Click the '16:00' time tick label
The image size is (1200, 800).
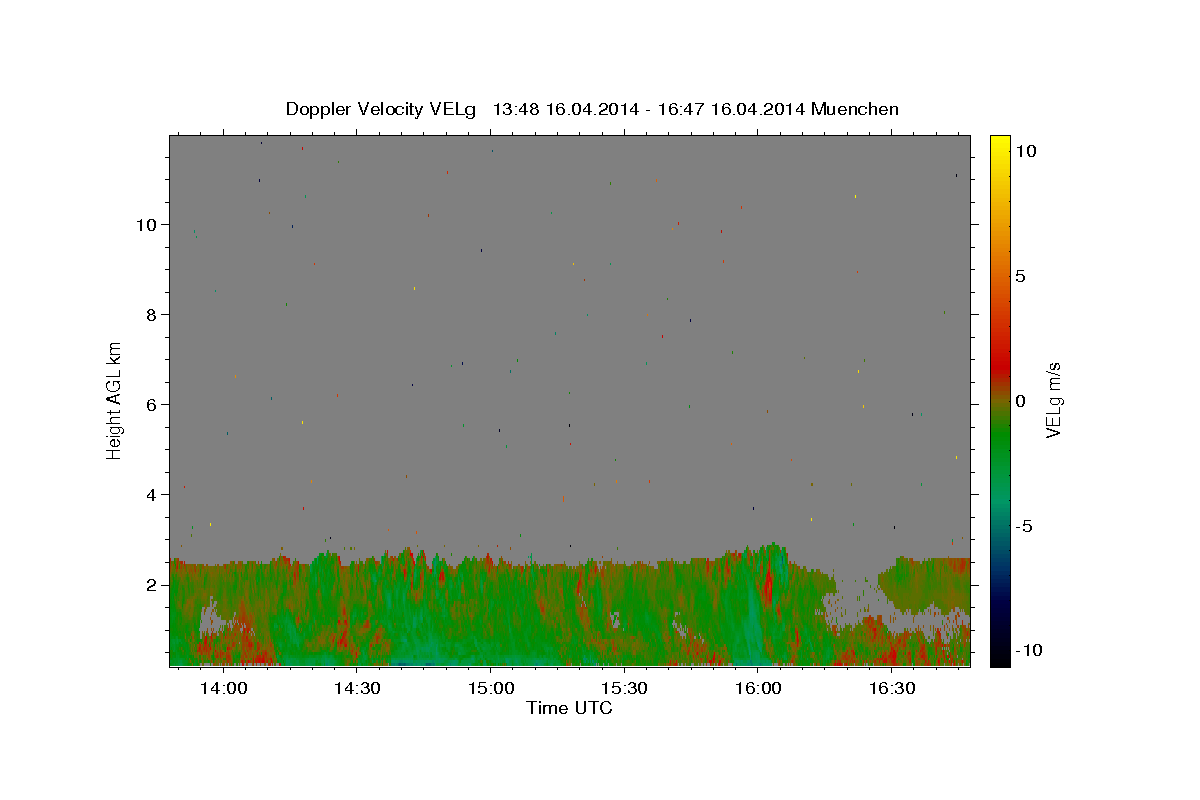click(758, 688)
